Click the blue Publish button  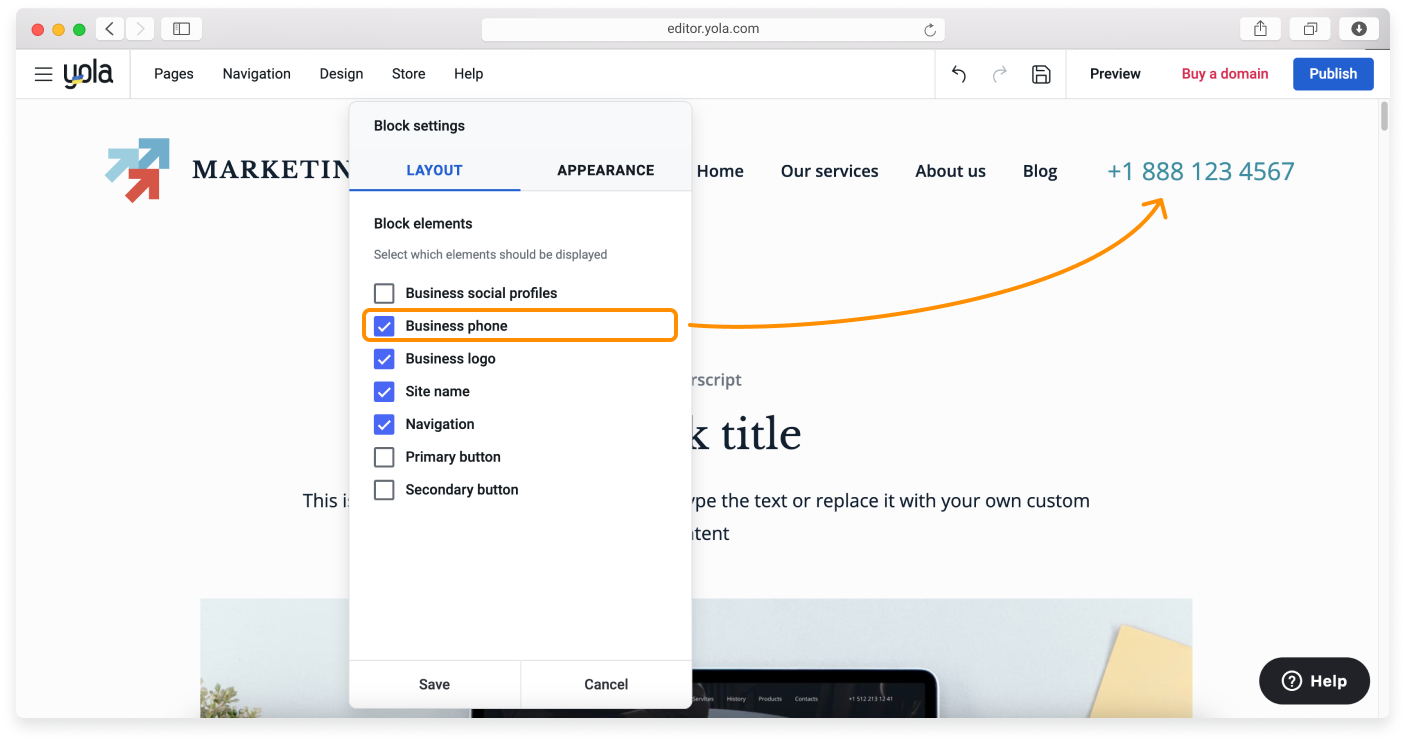click(x=1332, y=74)
